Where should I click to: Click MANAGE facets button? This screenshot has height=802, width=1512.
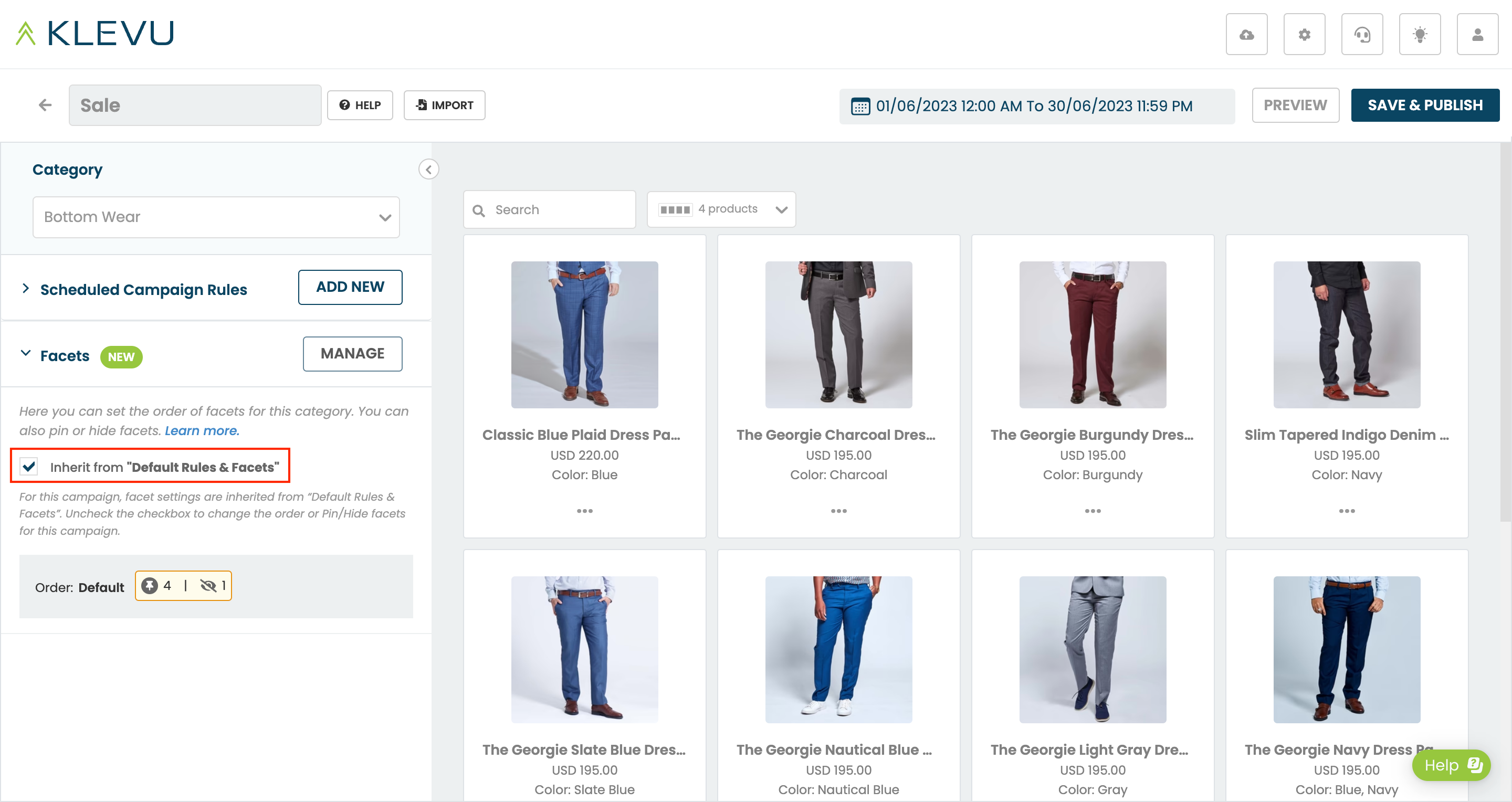point(353,354)
